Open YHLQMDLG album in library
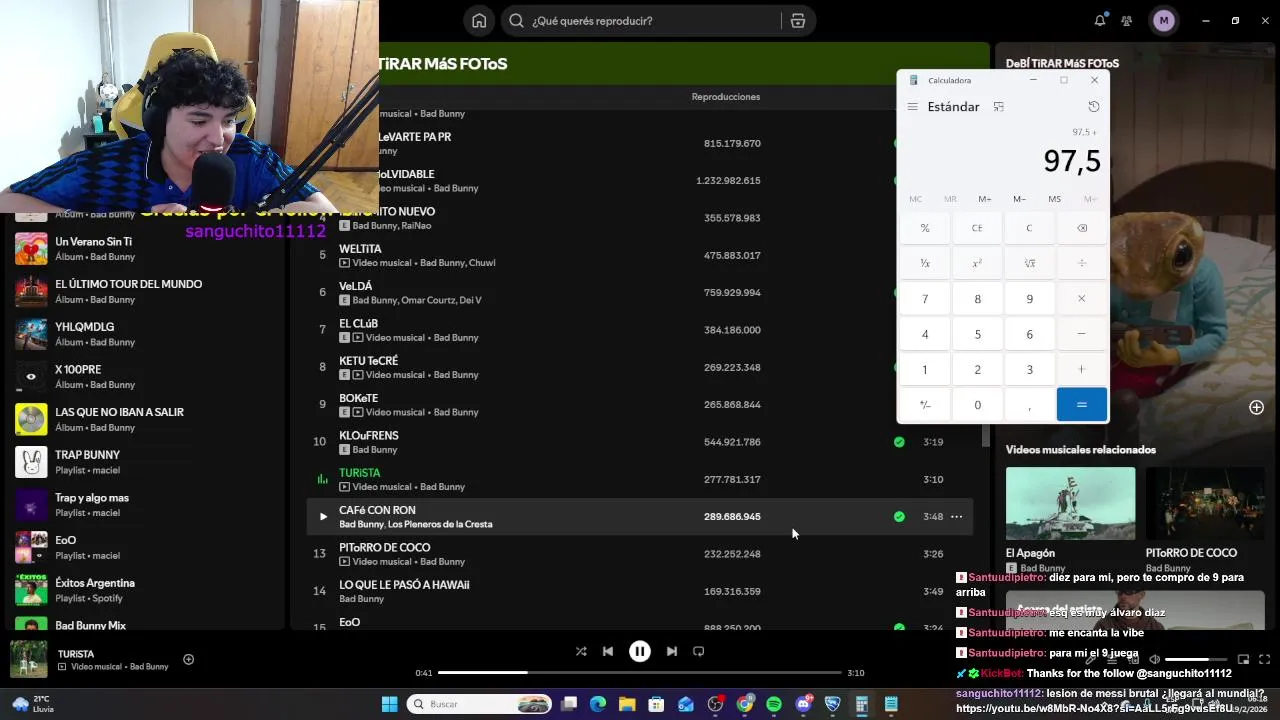1280x720 pixels. click(145, 334)
